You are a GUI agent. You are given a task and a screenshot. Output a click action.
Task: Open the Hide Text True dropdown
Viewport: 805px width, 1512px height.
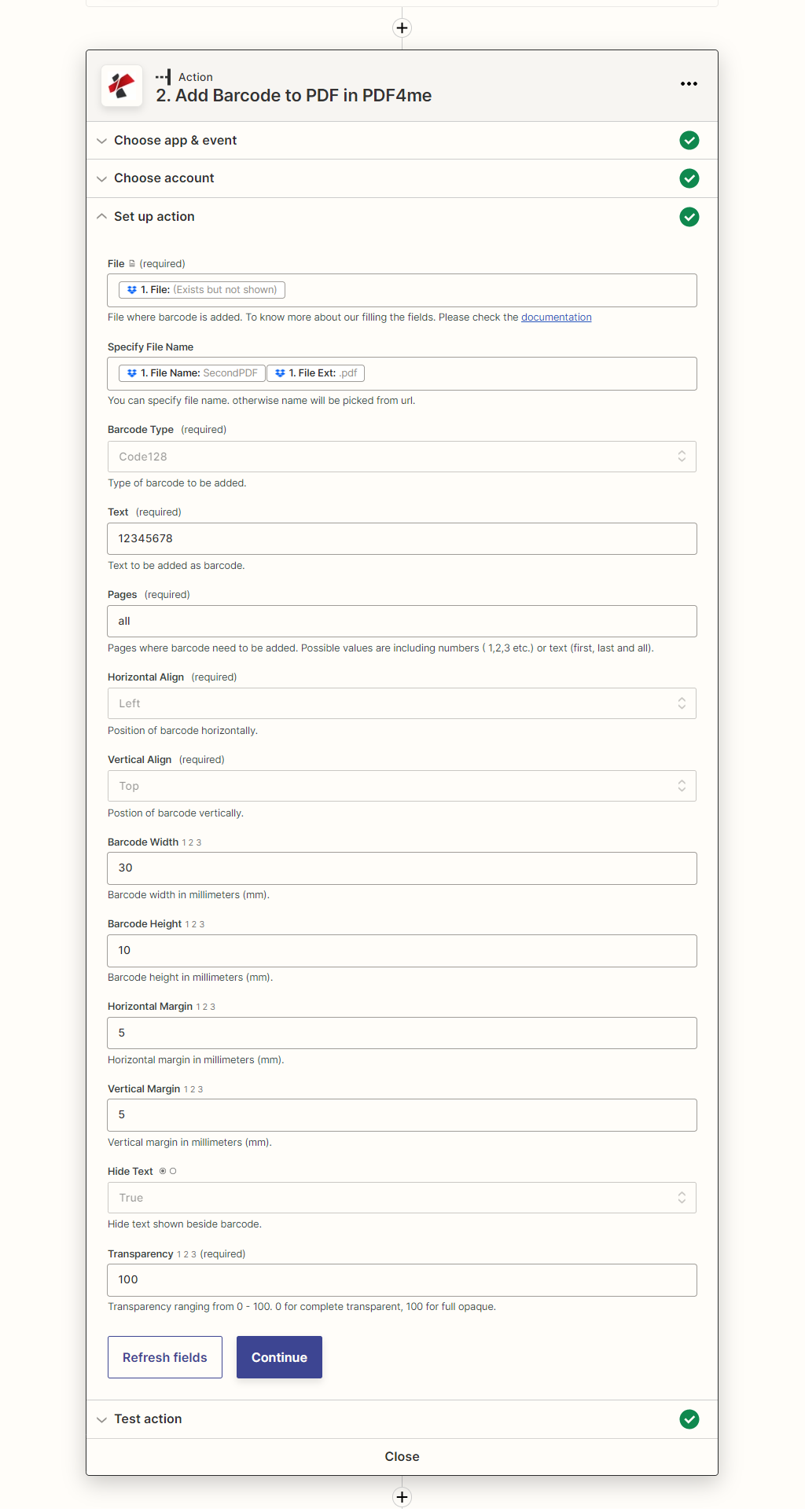pyautogui.click(x=402, y=1198)
